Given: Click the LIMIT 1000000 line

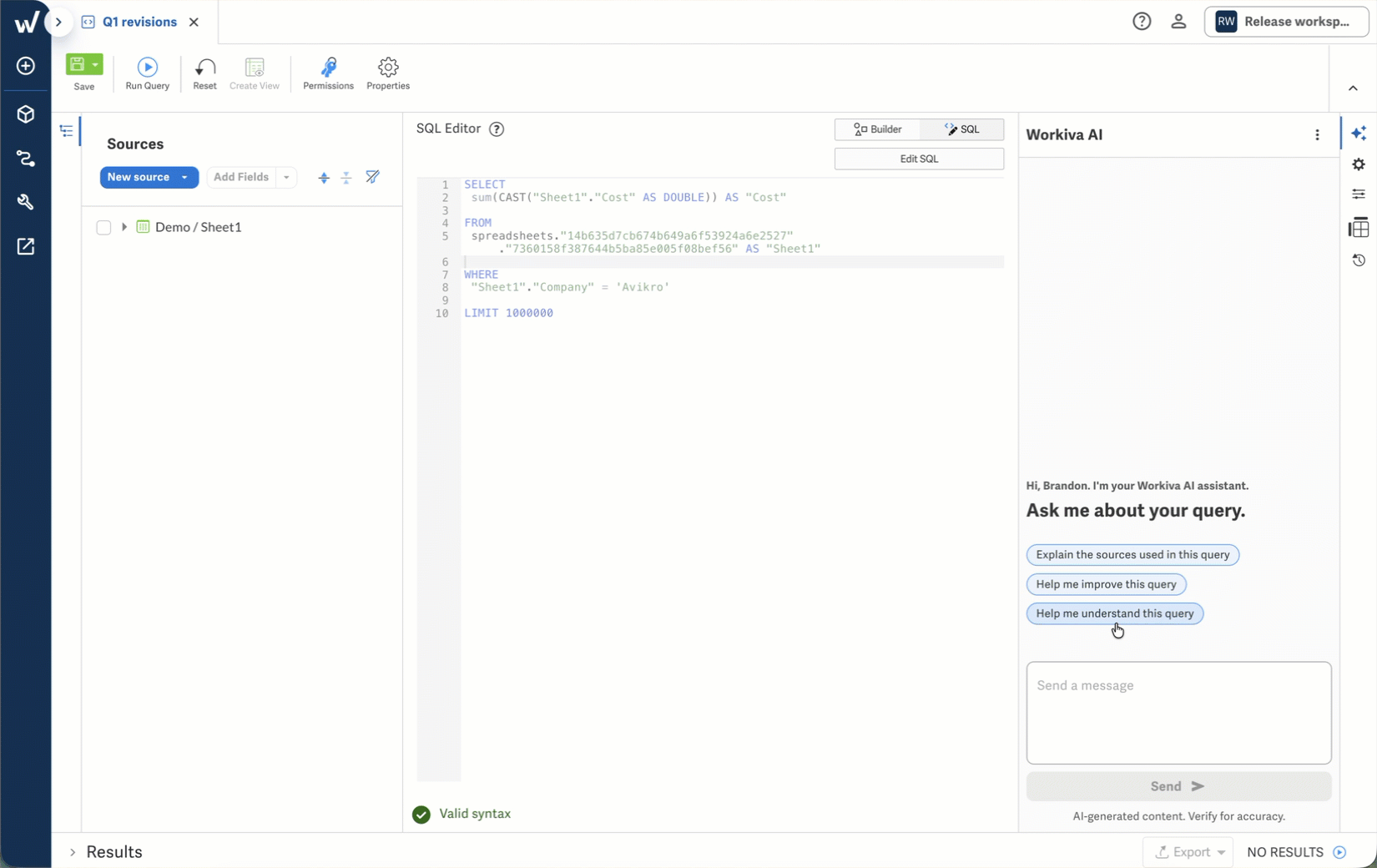Looking at the screenshot, I should 509,313.
